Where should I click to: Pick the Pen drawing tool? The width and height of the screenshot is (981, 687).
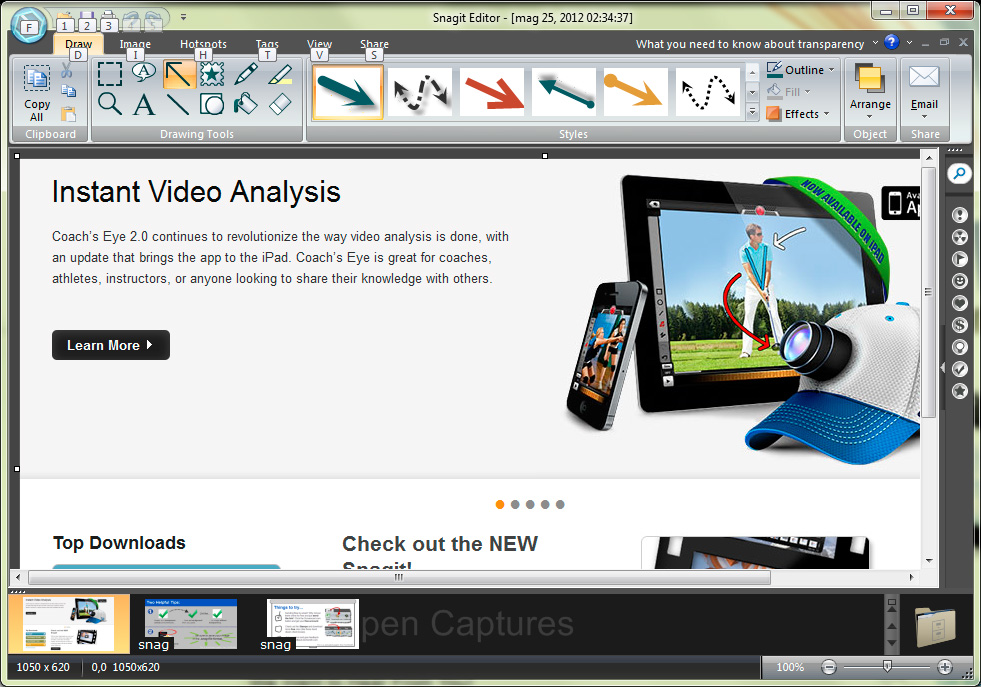(x=246, y=73)
